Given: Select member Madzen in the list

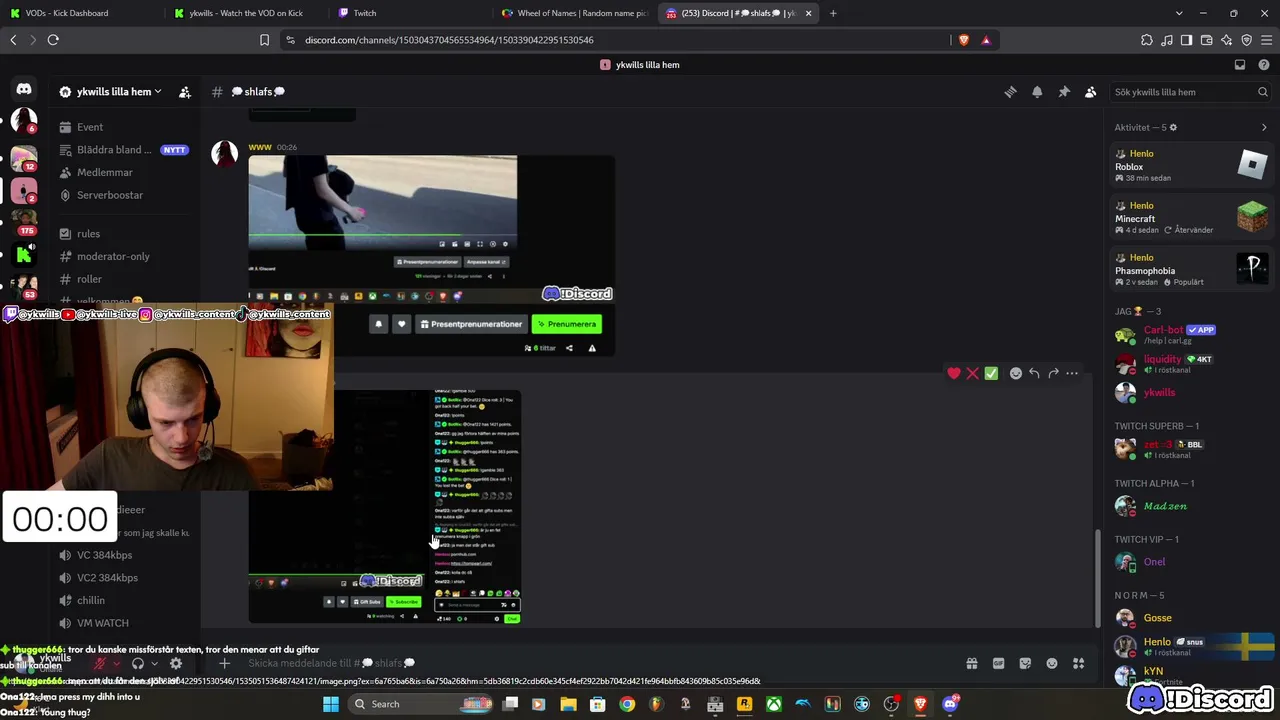Looking at the screenshot, I should point(1191,506).
